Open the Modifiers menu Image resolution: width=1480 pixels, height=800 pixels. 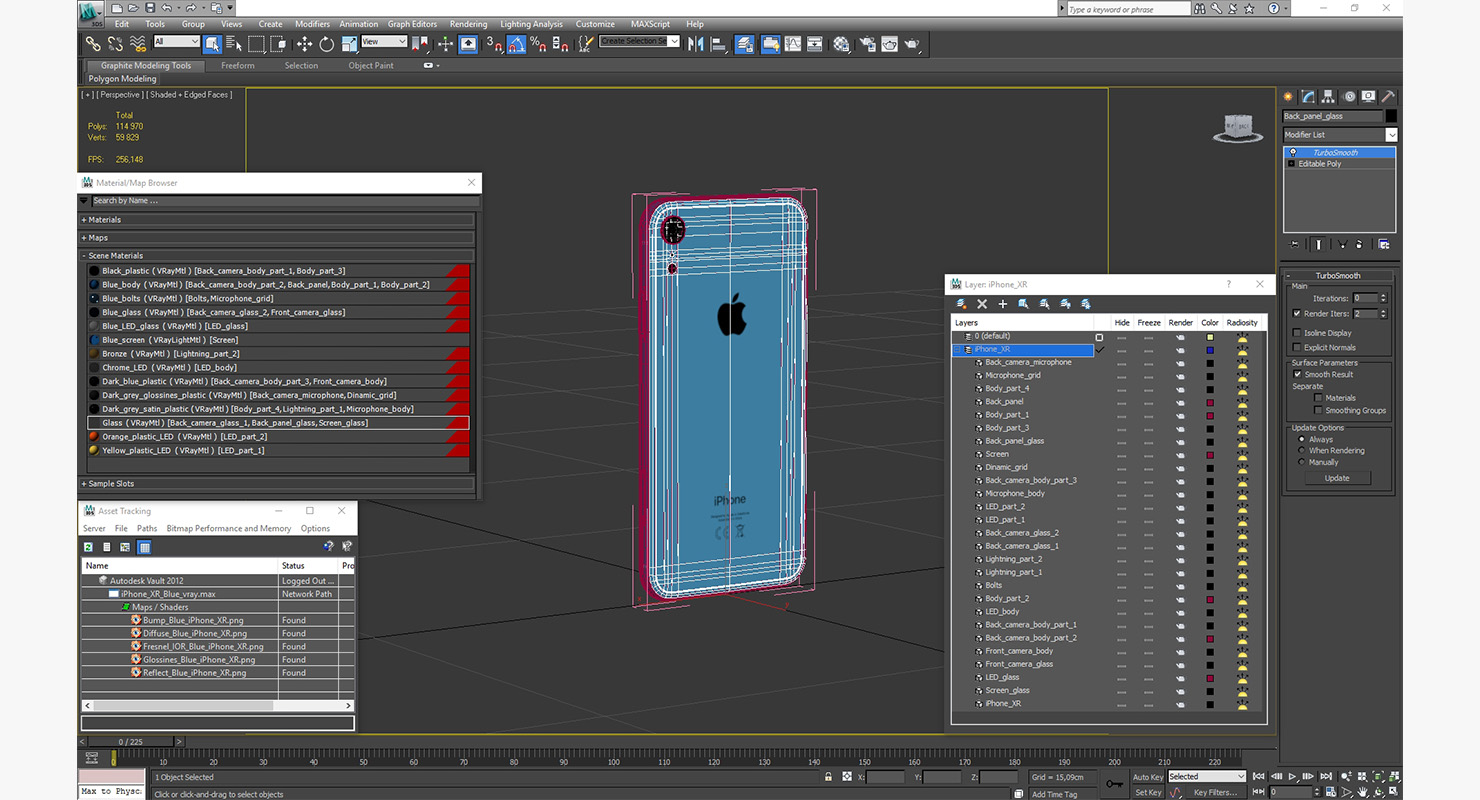tap(312, 24)
